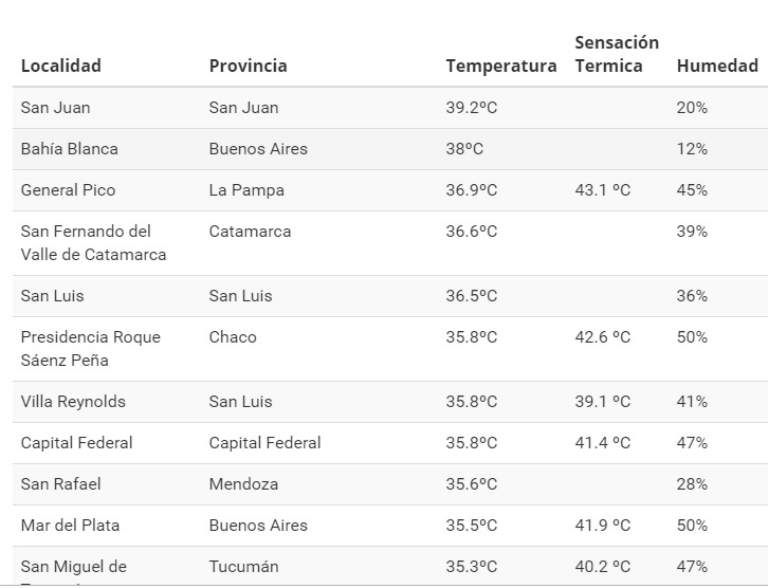Select the Tucumán province cell
Viewport: 768px width, 588px height.
[244, 567]
